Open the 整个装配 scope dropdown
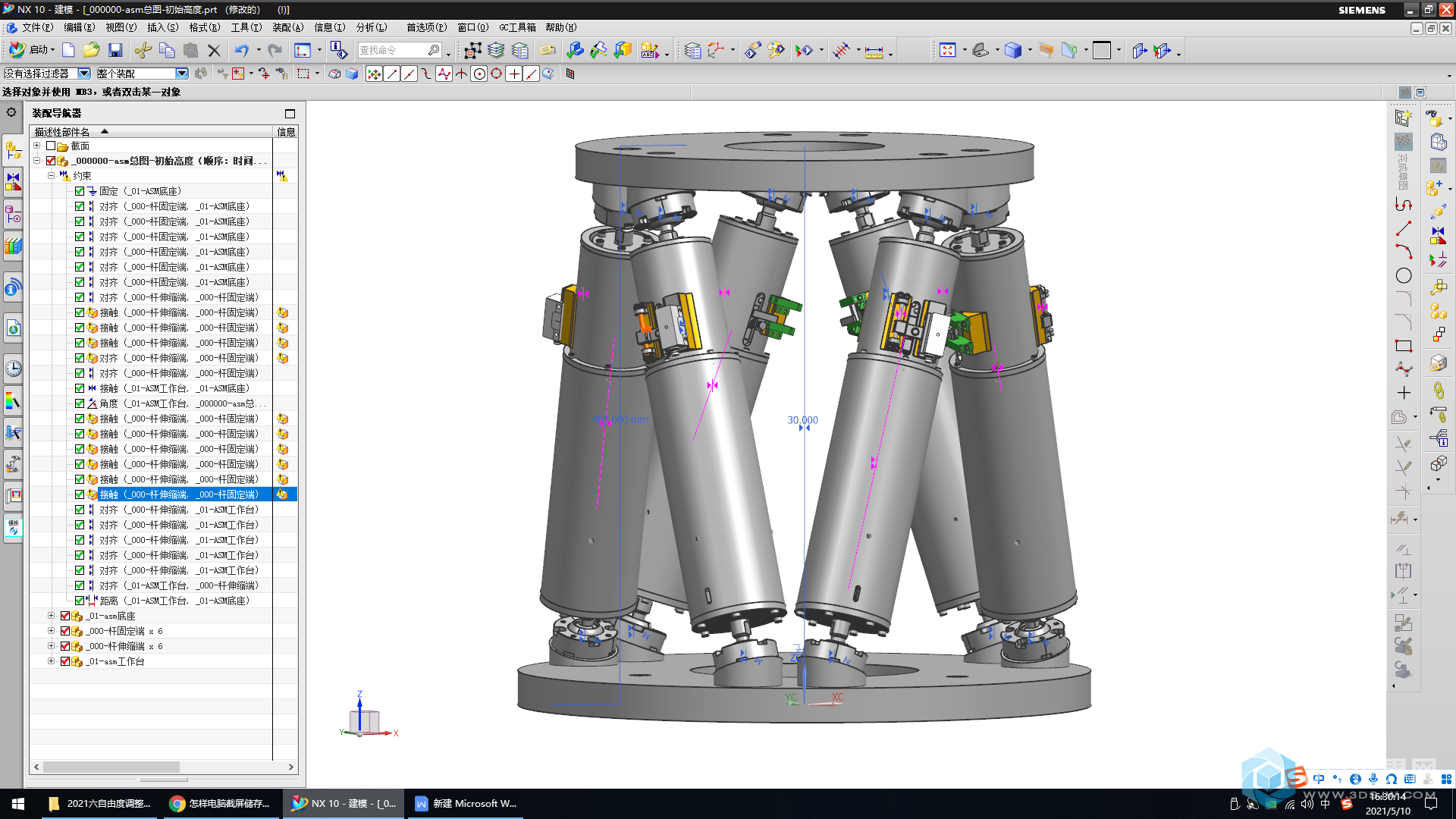 [182, 74]
